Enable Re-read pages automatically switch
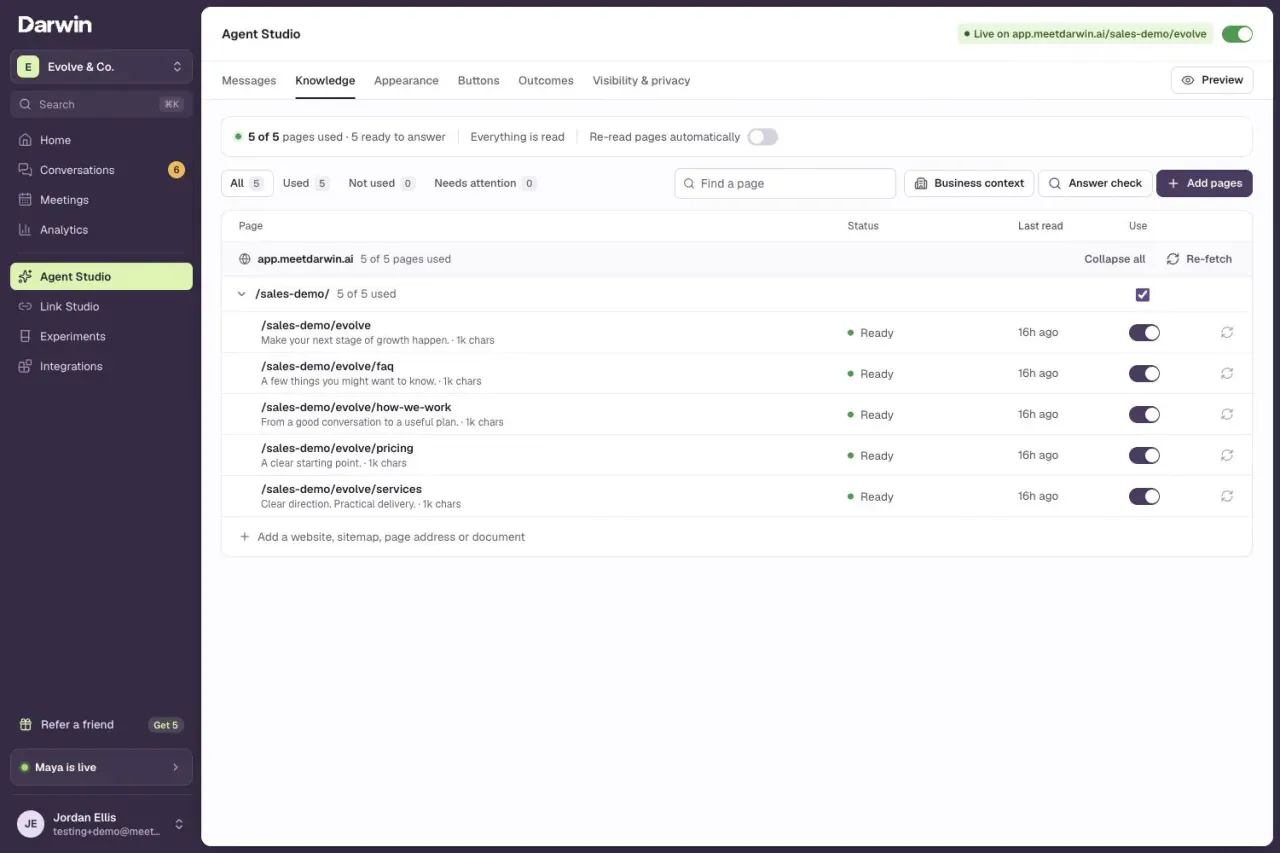This screenshot has width=1280, height=853. click(762, 137)
